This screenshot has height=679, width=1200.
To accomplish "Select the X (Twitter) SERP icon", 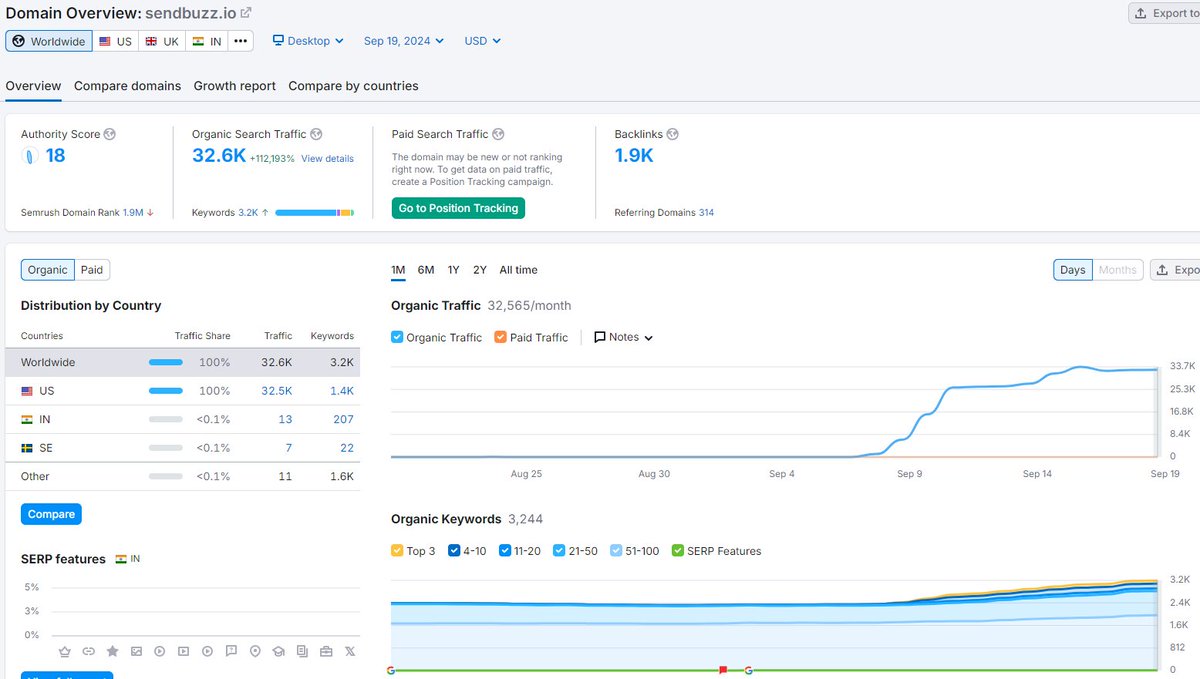I will (x=350, y=651).
